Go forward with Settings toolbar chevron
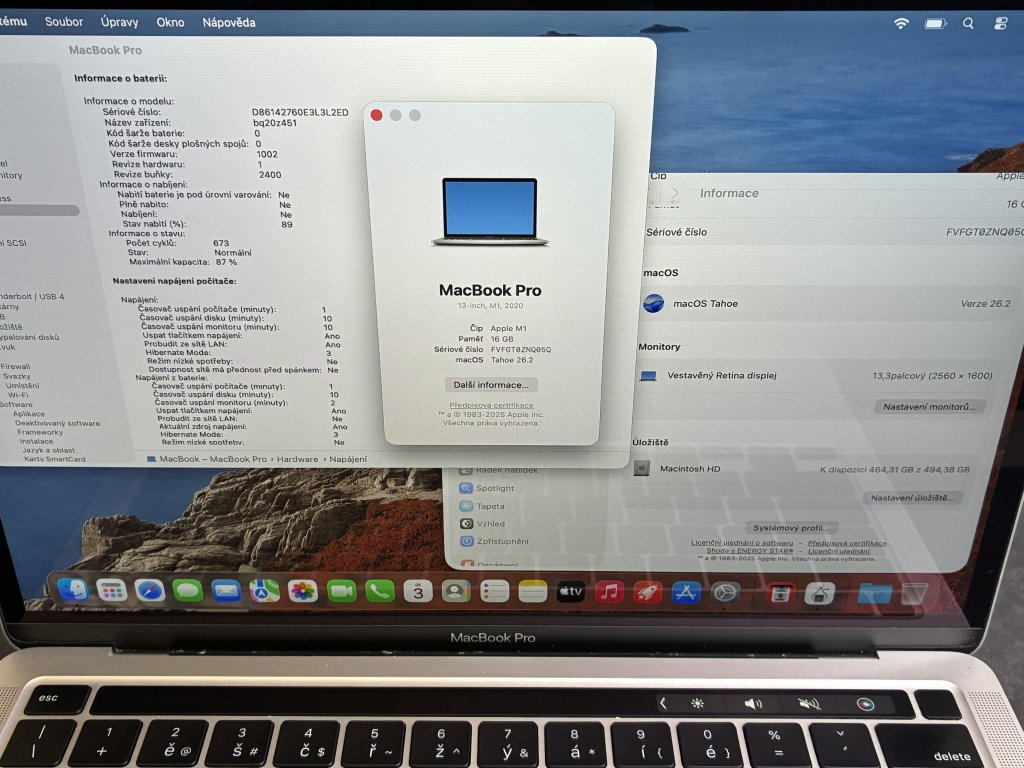 pos(675,193)
